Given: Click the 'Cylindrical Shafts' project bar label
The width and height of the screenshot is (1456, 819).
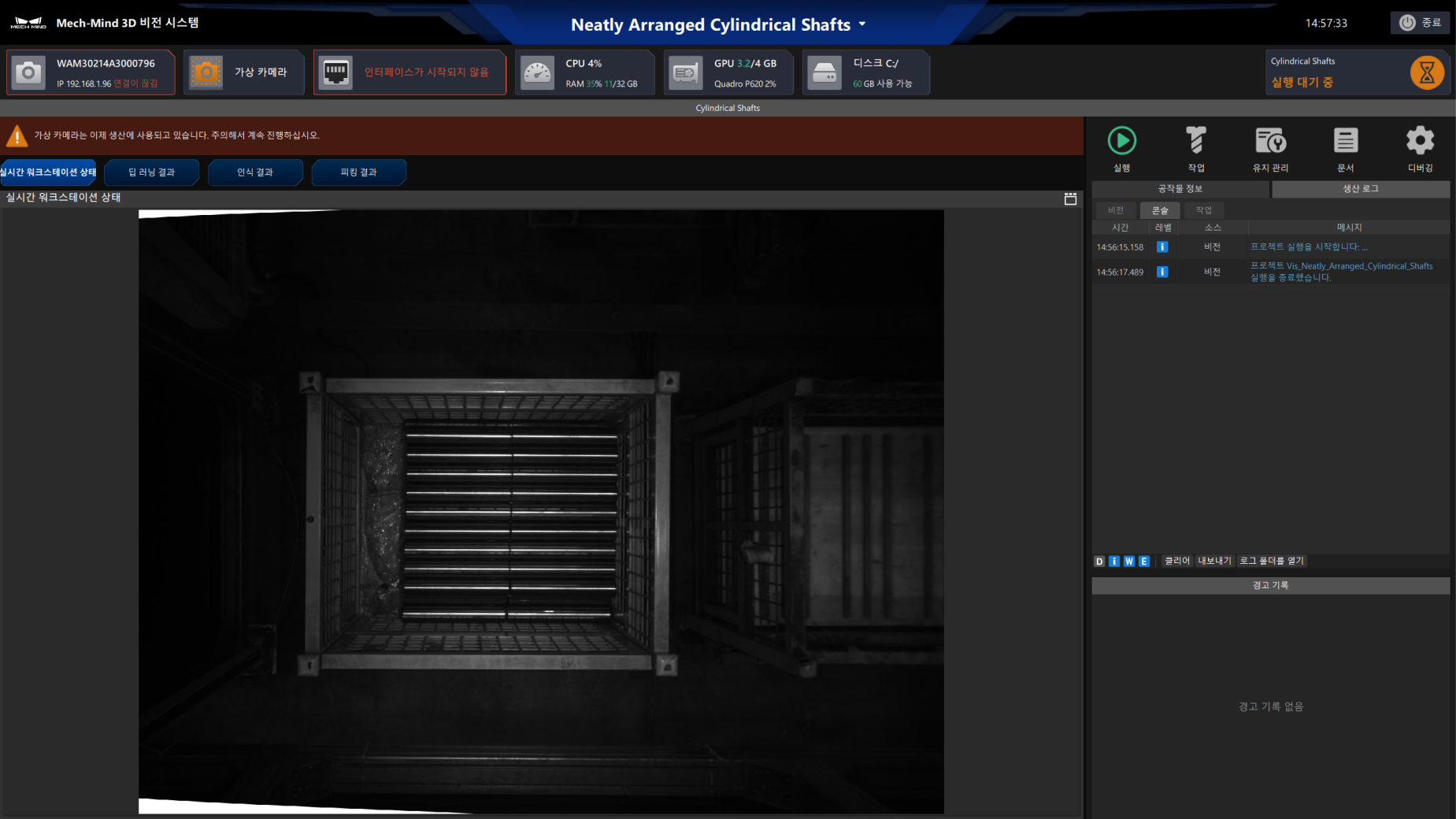Looking at the screenshot, I should 728,109.
